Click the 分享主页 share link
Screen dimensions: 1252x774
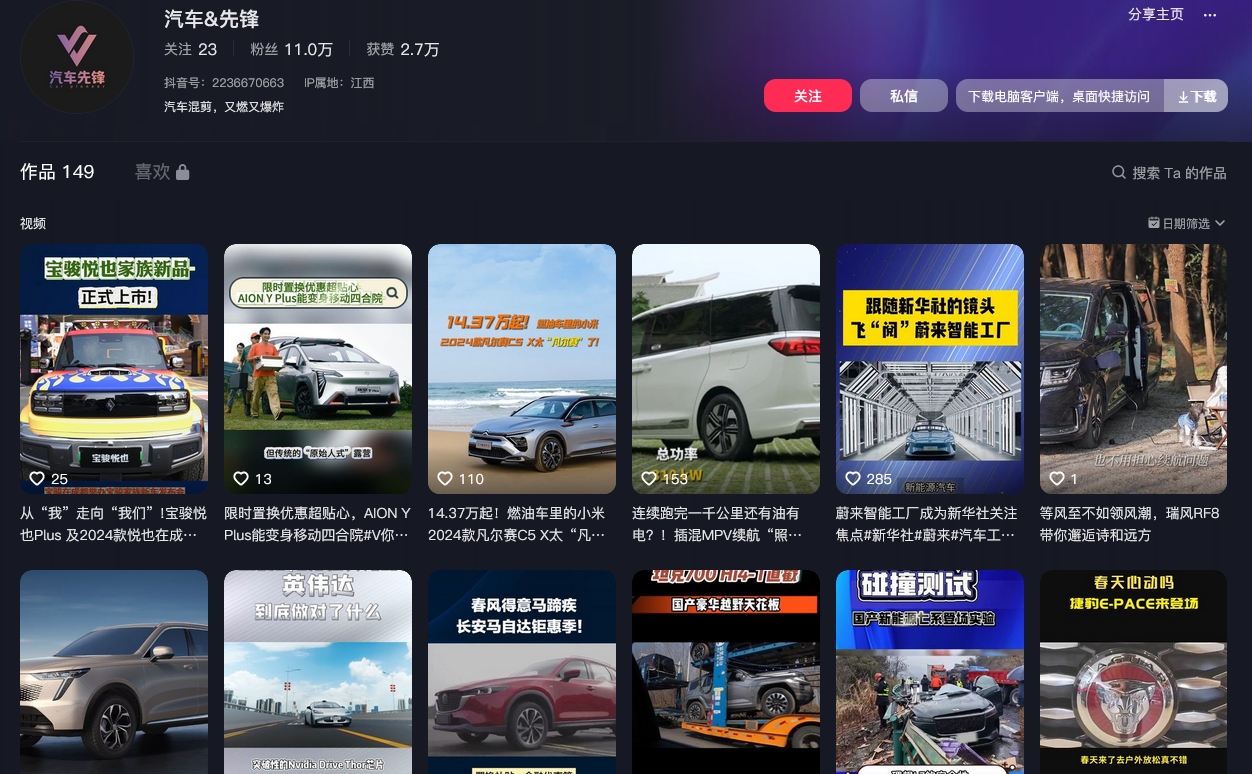click(x=1156, y=15)
